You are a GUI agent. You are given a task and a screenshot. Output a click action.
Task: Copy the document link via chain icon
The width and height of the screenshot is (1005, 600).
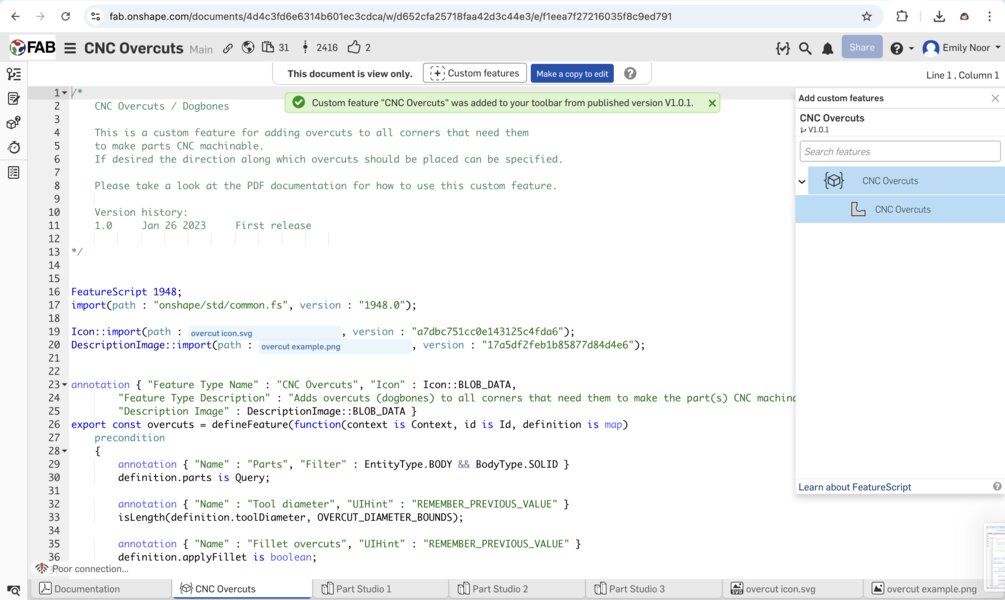[228, 48]
